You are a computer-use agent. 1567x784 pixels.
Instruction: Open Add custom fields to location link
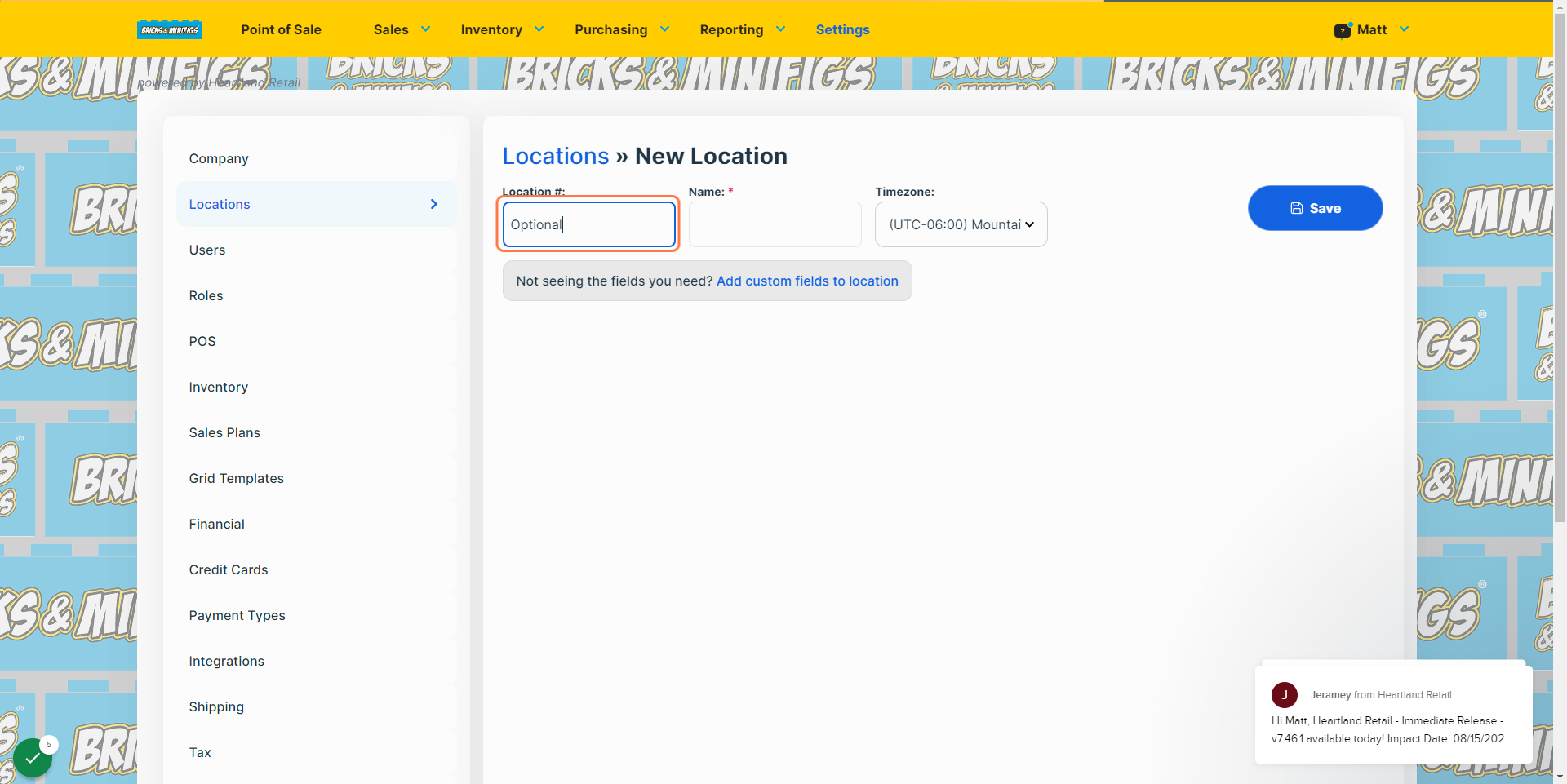pyautogui.click(x=807, y=281)
